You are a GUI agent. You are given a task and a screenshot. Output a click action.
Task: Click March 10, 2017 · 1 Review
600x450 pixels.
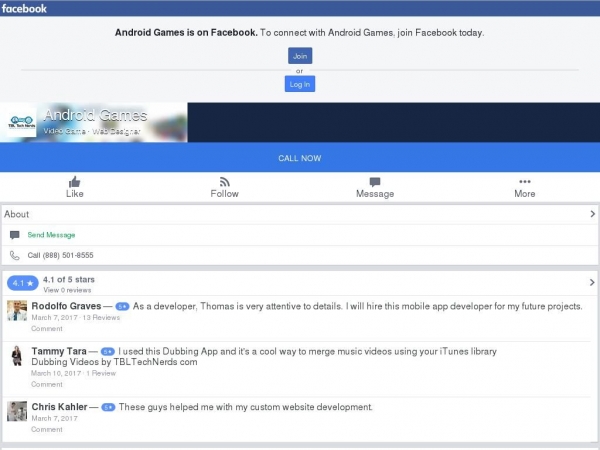(x=73, y=373)
